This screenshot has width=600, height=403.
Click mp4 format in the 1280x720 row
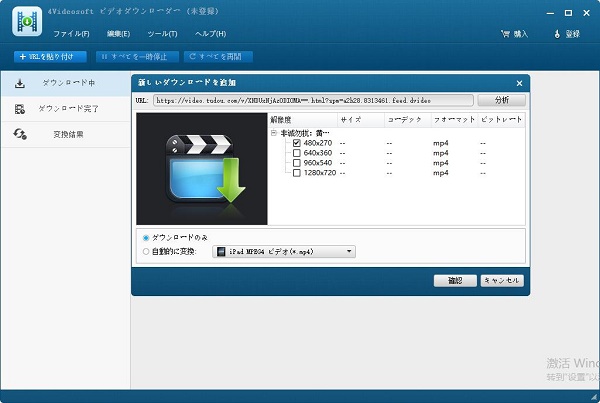pyautogui.click(x=441, y=173)
